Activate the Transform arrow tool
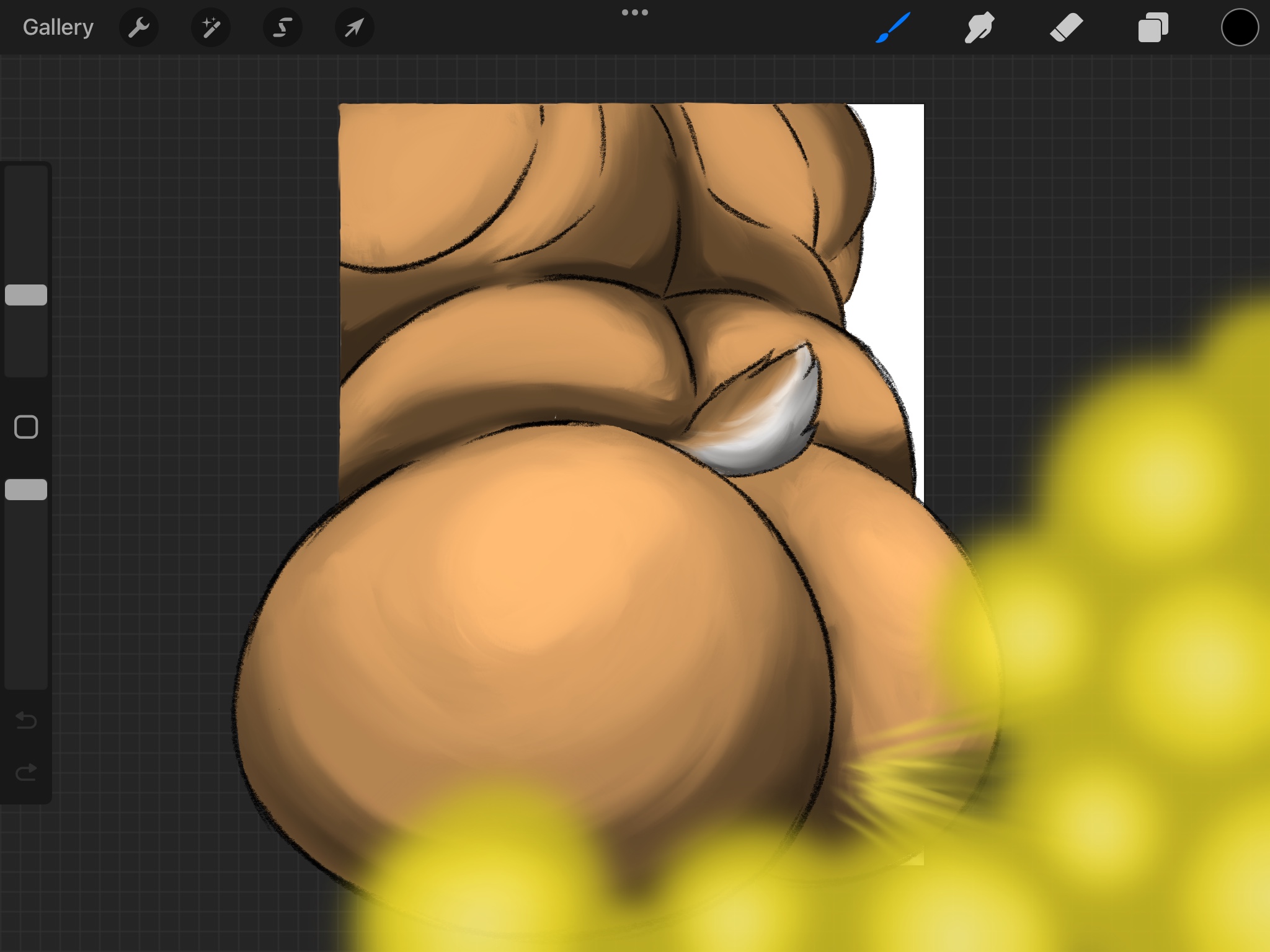1270x952 pixels. (x=354, y=27)
